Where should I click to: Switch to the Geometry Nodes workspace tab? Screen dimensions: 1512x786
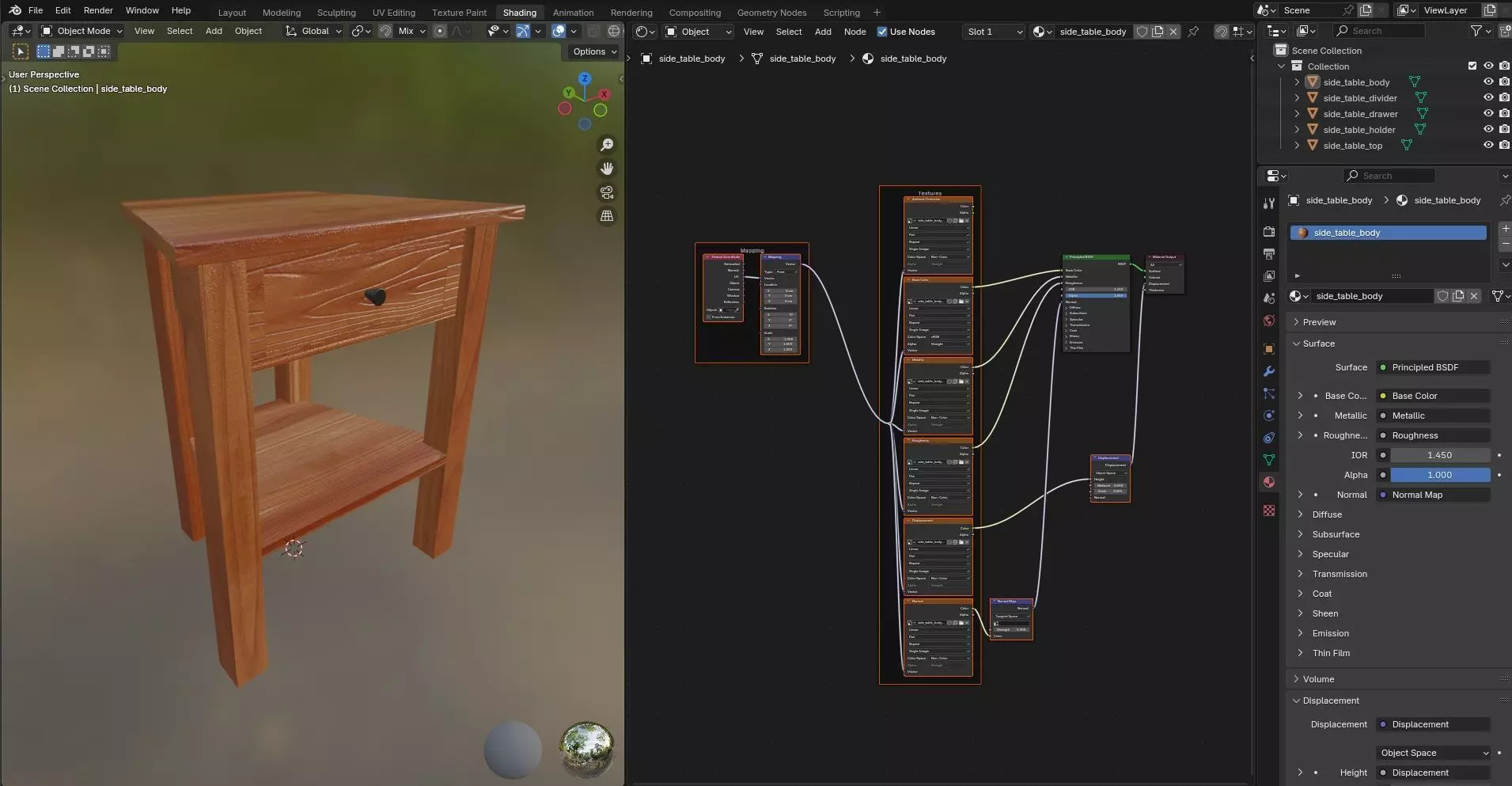tap(771, 13)
